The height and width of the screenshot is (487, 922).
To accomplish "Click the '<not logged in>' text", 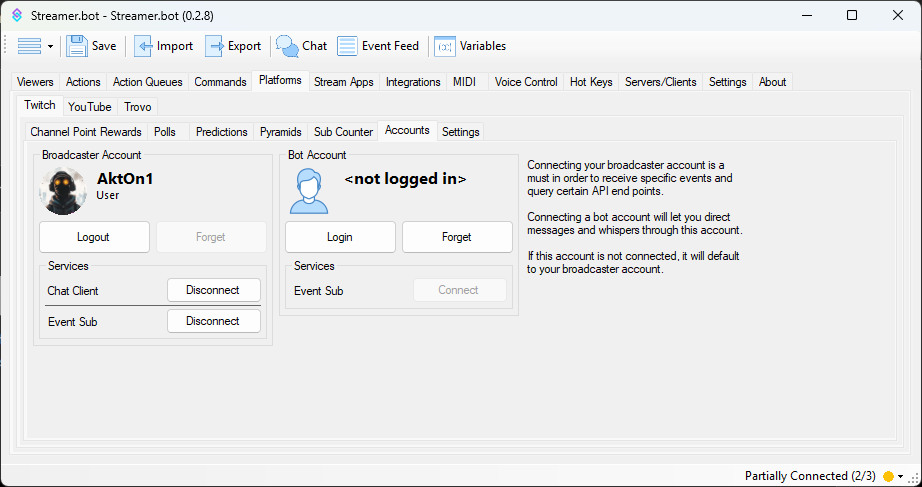I will [406, 179].
